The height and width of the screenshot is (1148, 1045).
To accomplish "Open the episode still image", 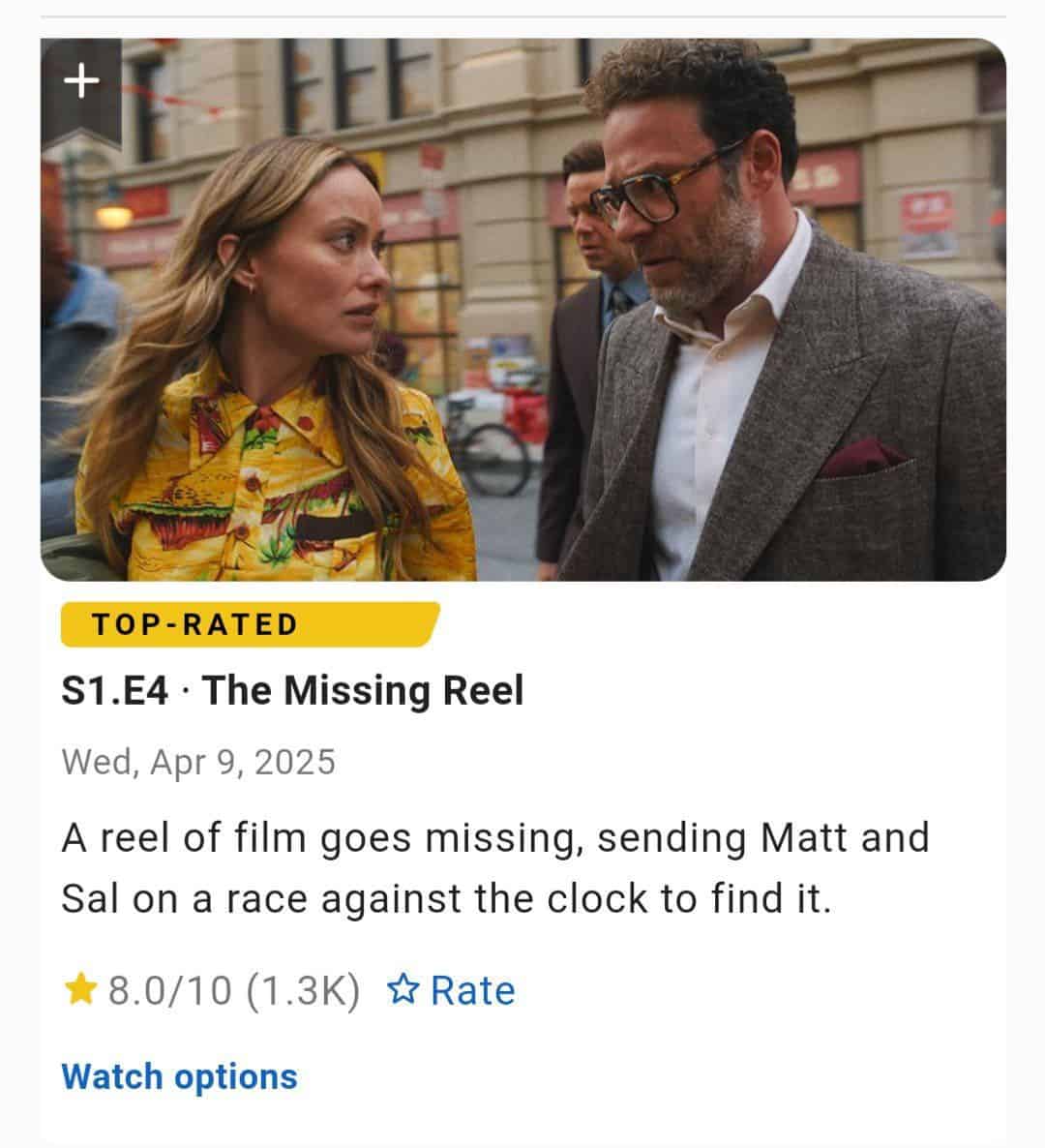I will [523, 310].
